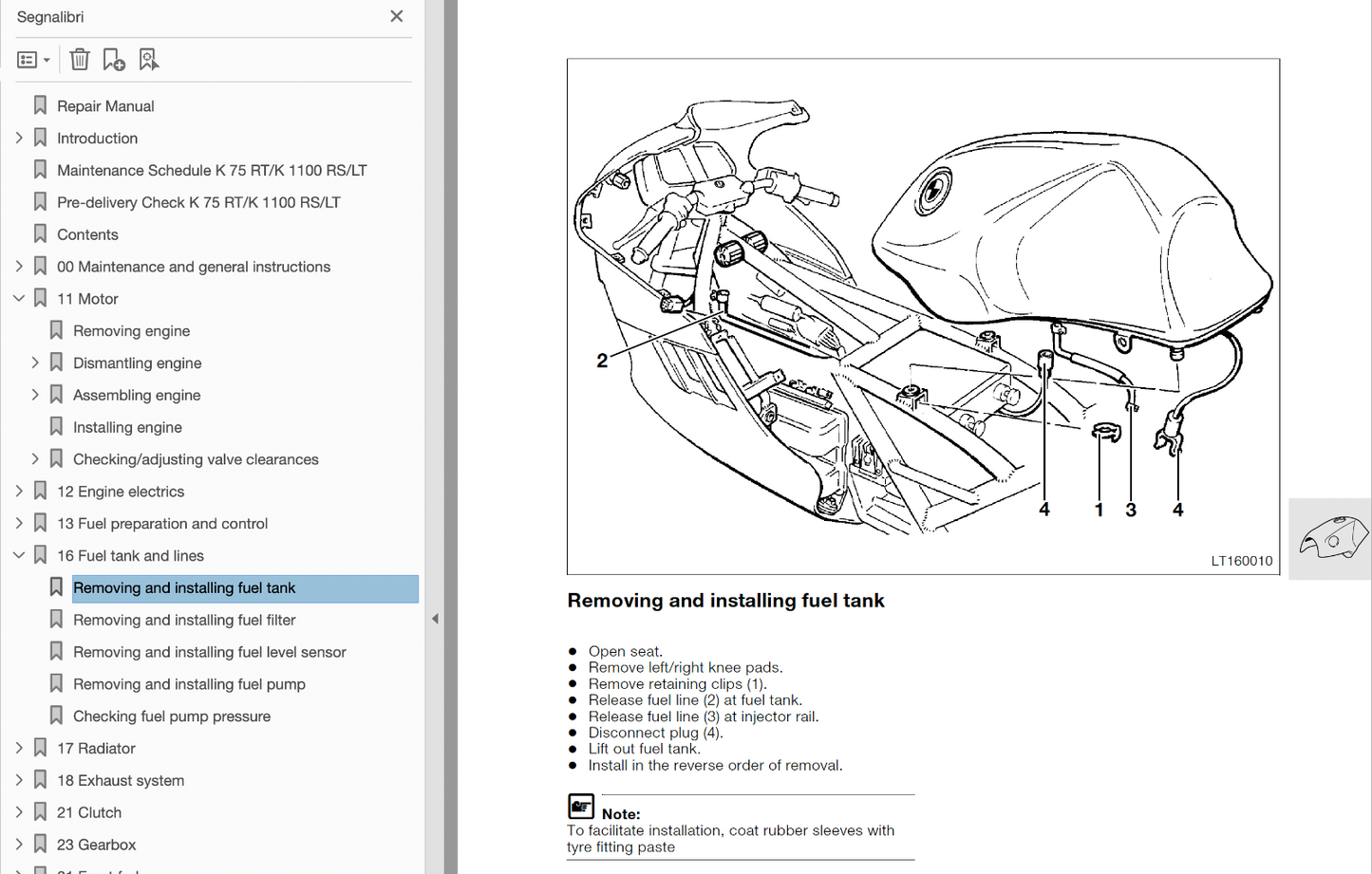Open Removing and installing fuel filter

coord(184,620)
